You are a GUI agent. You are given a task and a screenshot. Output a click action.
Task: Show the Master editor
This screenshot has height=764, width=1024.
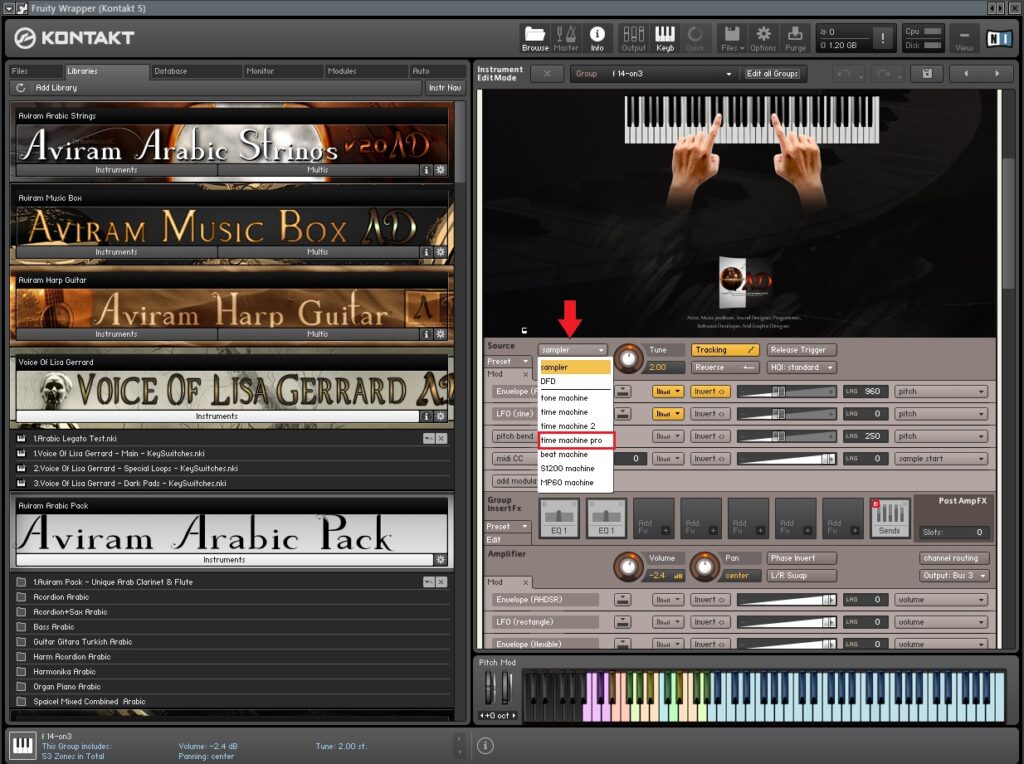(x=566, y=39)
